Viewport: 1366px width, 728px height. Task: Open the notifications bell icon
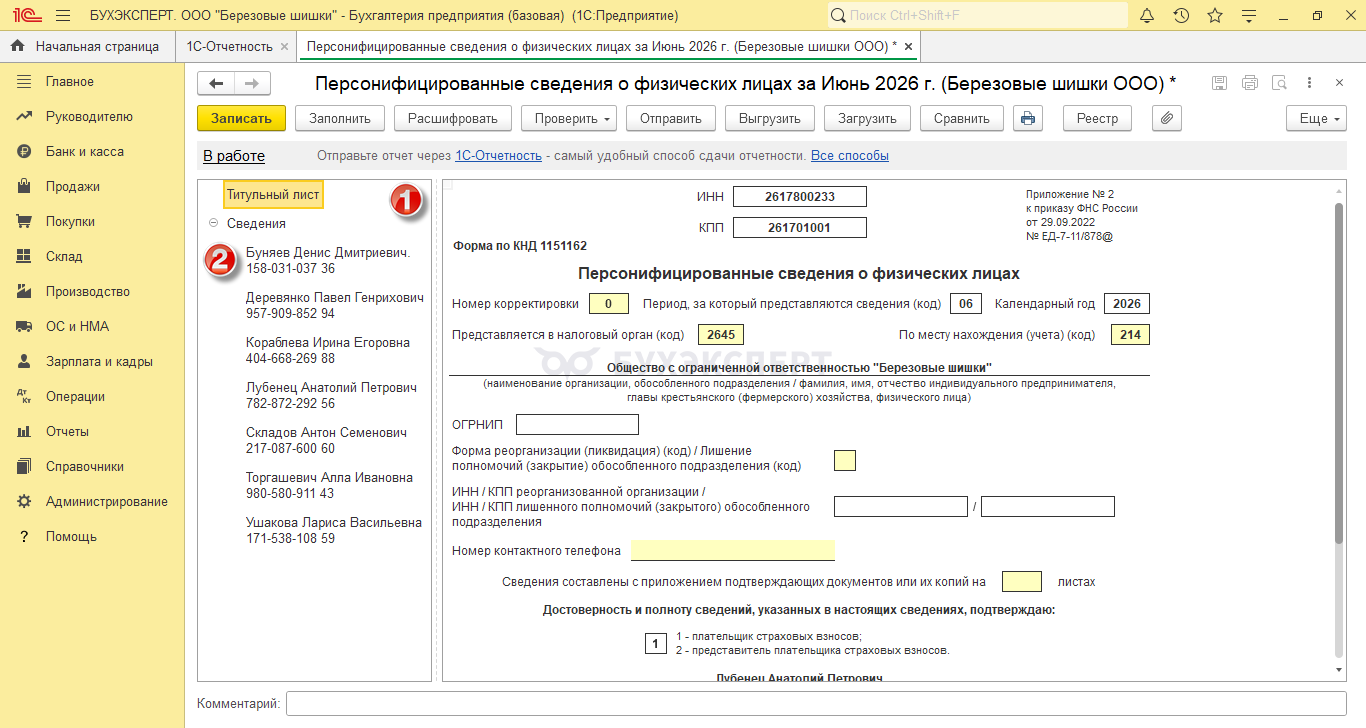[x=1147, y=16]
